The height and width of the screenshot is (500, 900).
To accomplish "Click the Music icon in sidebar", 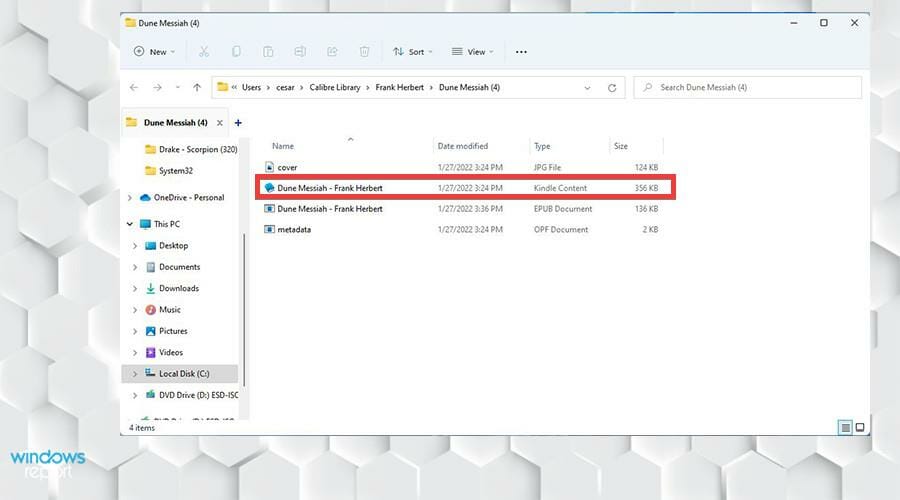I will tap(150, 309).
